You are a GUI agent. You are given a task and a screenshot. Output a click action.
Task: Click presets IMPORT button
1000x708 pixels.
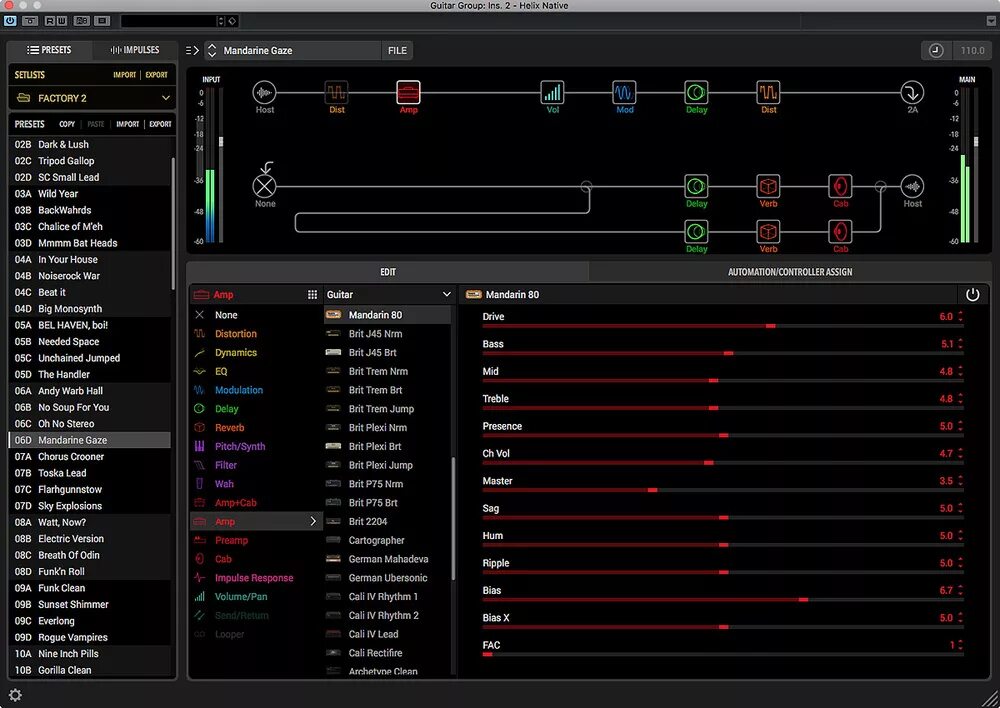[128, 124]
